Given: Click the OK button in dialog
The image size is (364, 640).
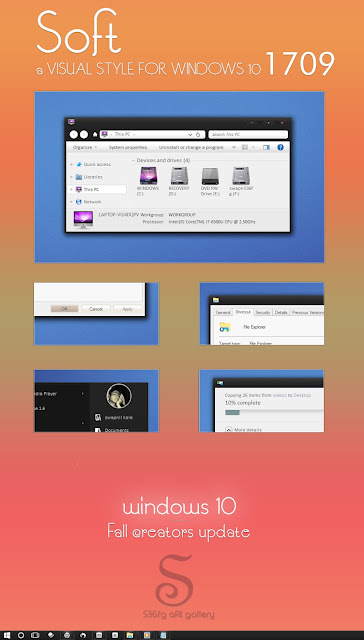Looking at the screenshot, I should pyautogui.click(x=64, y=309).
